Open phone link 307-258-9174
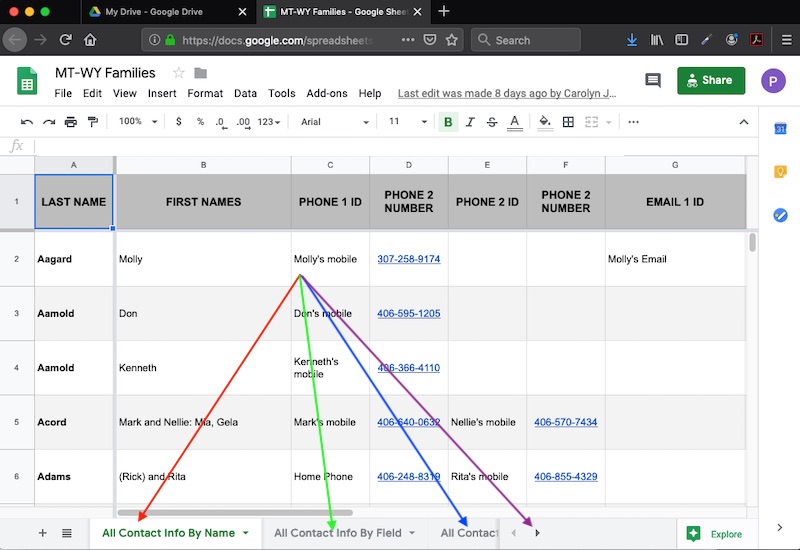The image size is (800, 550). (409, 259)
